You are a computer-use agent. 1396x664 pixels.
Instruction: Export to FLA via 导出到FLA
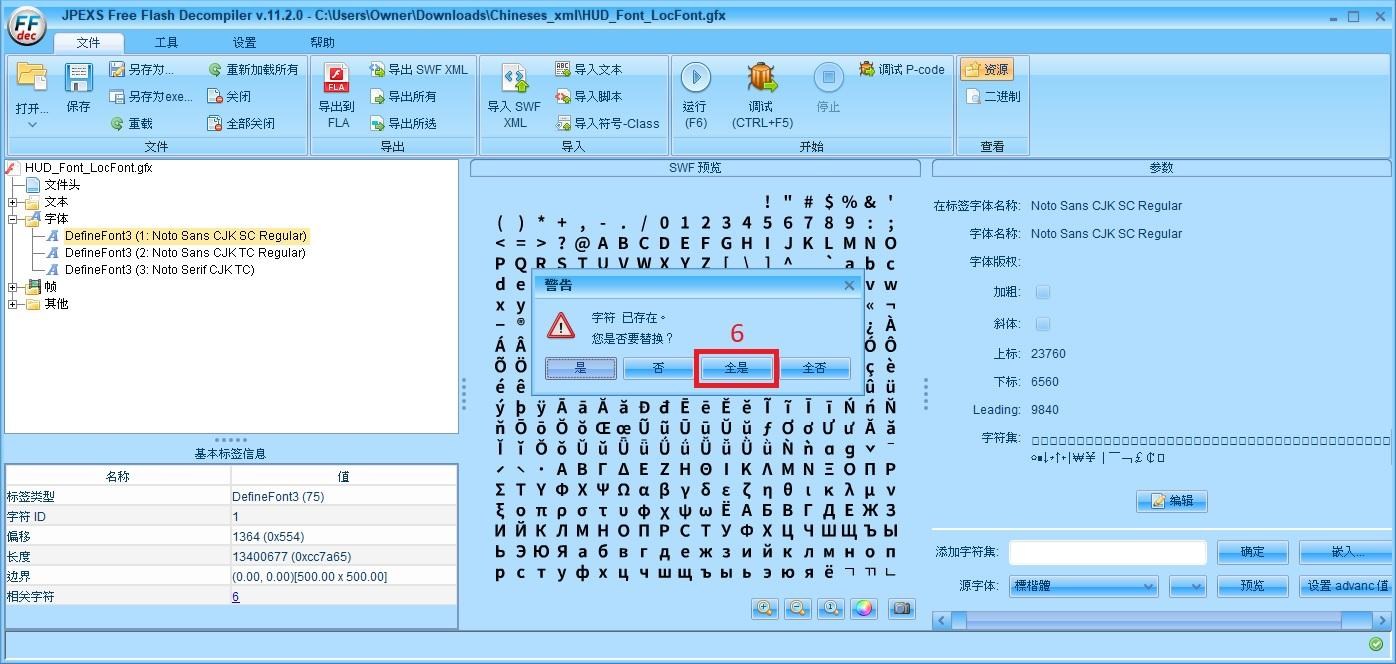337,96
